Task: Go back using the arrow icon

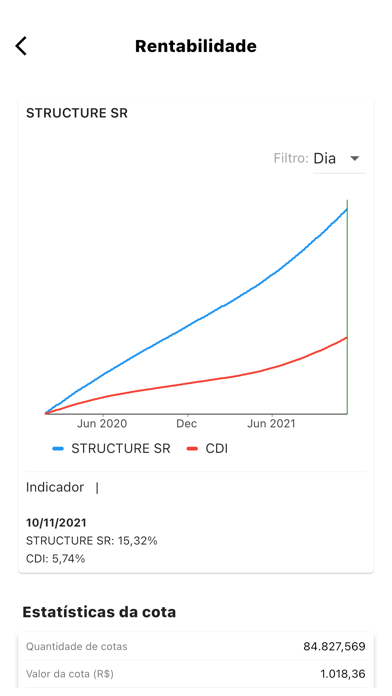Action: coord(21,46)
